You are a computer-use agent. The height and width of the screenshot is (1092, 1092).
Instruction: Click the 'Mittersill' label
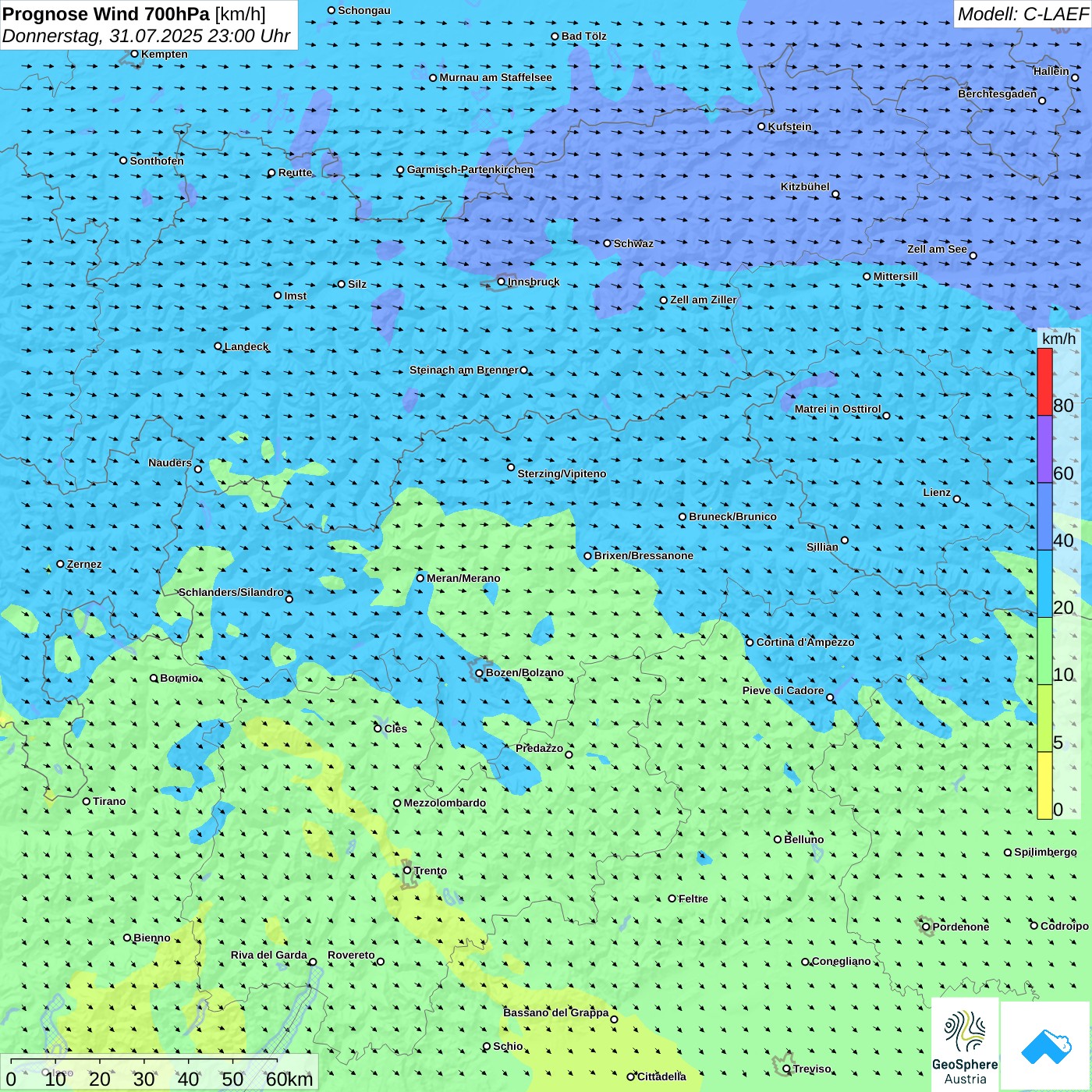coord(895,276)
